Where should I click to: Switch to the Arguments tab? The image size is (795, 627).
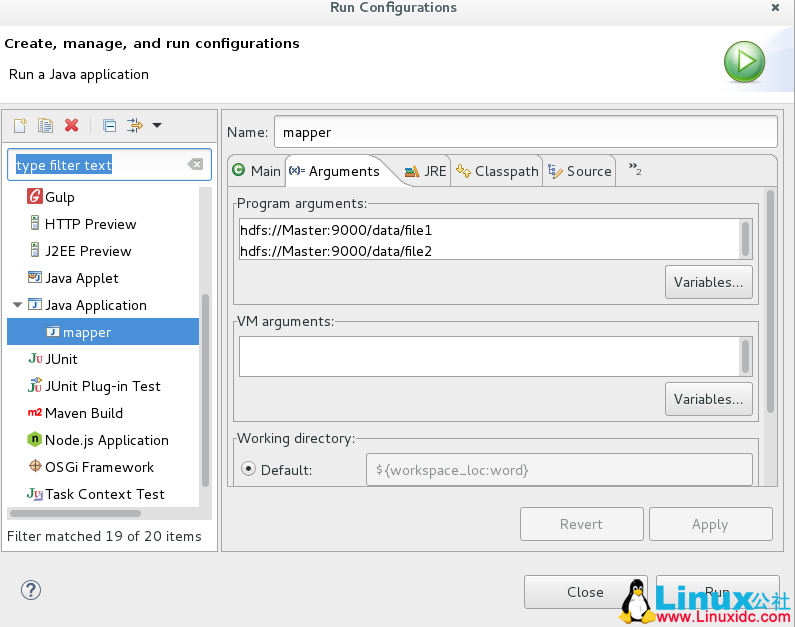(335, 171)
